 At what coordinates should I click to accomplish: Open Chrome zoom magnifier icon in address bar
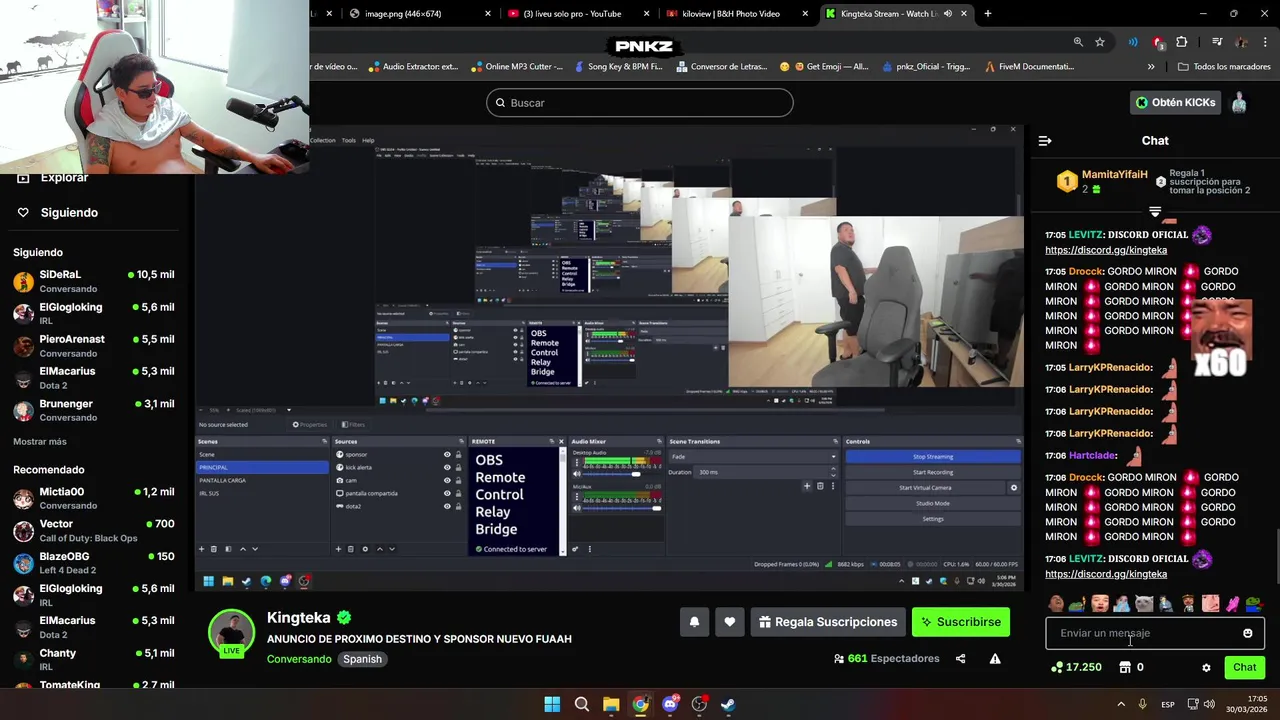(1078, 42)
